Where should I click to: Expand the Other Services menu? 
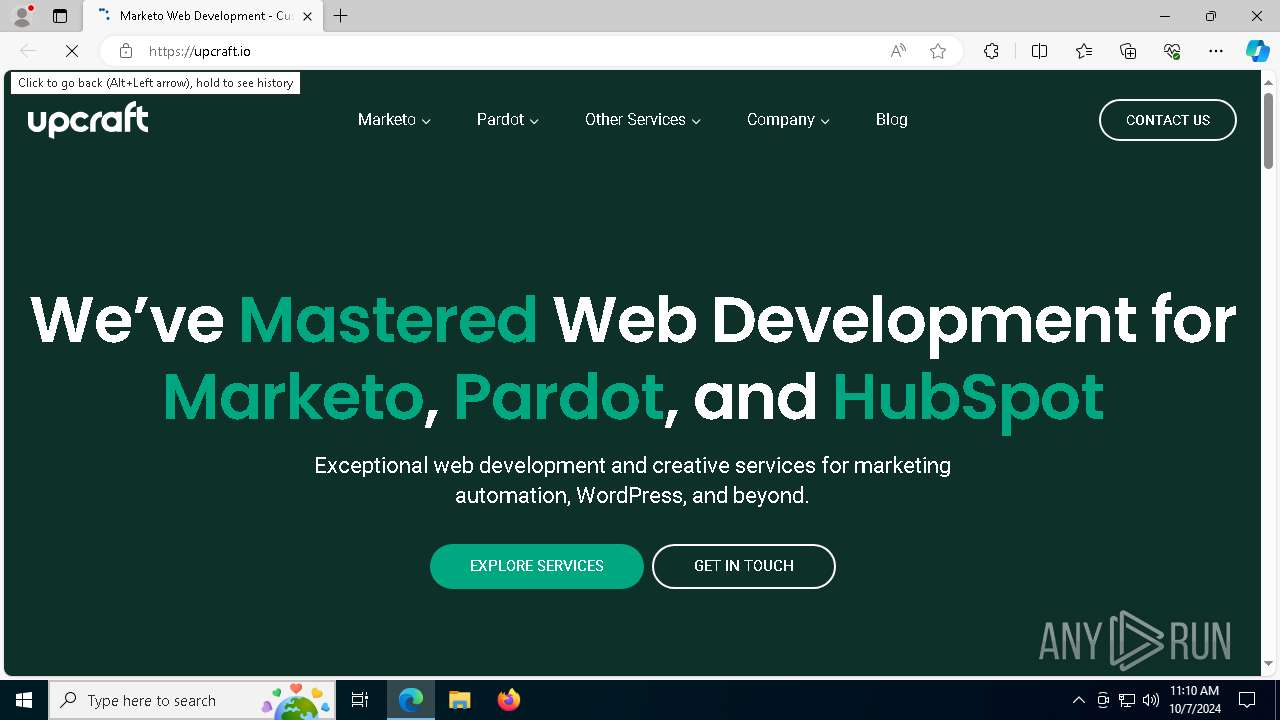[643, 120]
